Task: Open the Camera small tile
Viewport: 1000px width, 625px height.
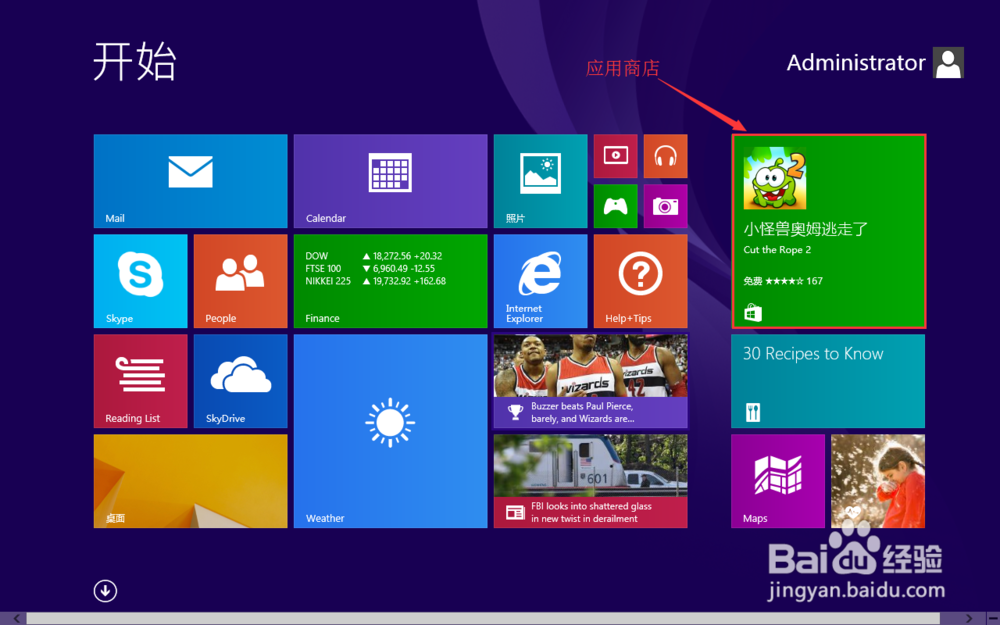Action: click(665, 206)
